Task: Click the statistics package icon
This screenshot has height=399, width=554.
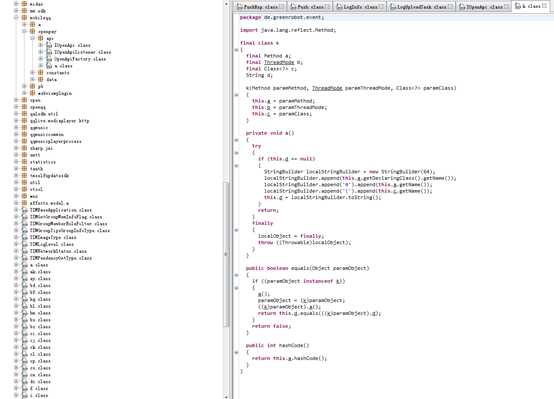Action: (x=24, y=162)
